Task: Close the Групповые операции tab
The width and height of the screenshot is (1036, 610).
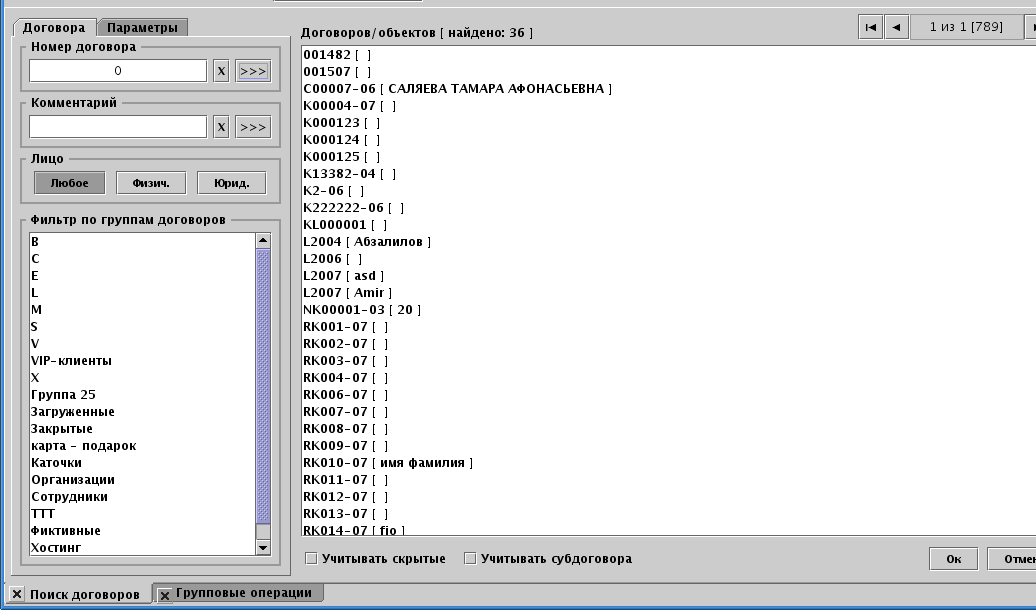Action: pos(165,594)
